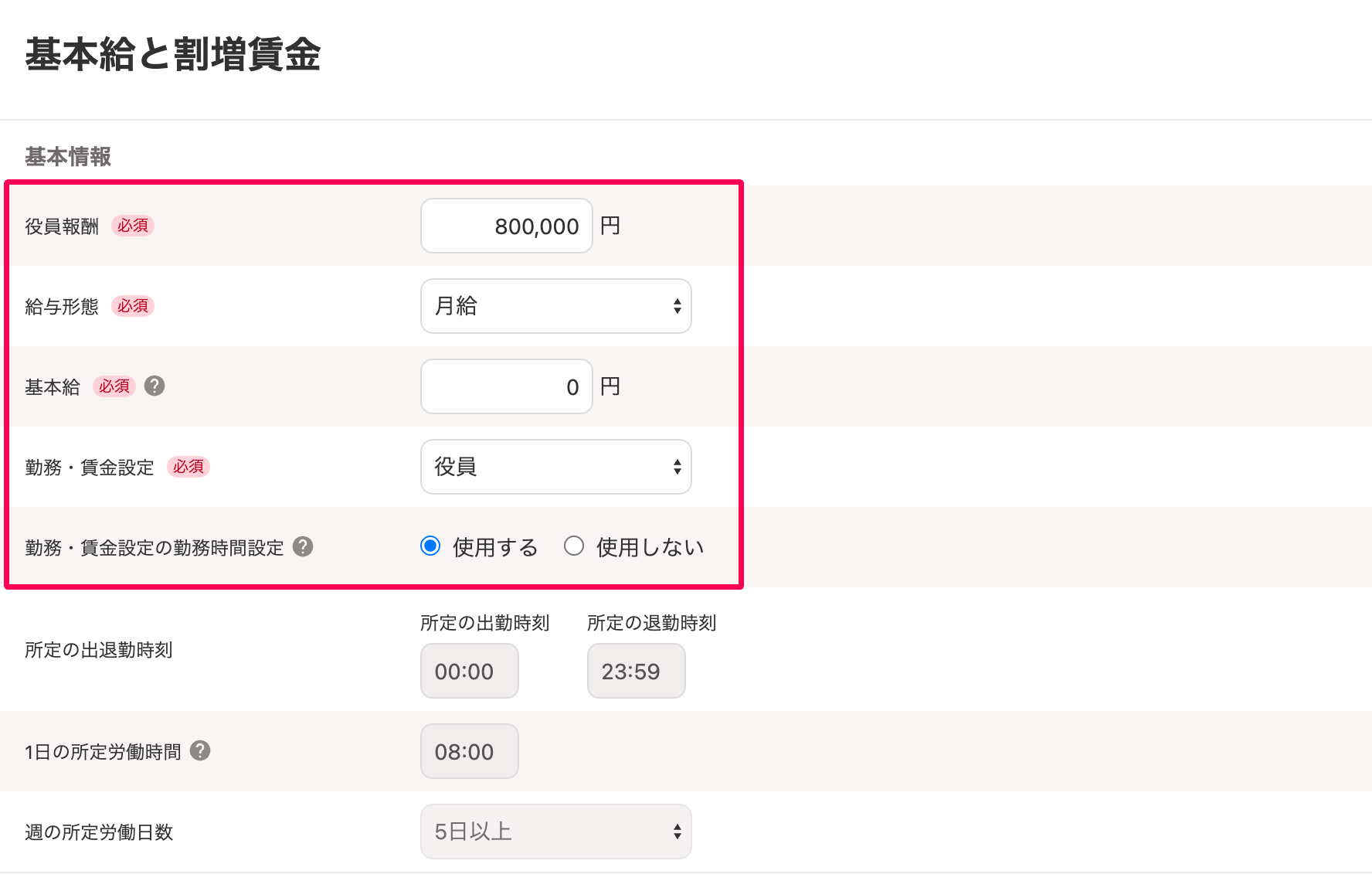Click the 所定の退勤時刻 field showing 23:59

coord(637,671)
